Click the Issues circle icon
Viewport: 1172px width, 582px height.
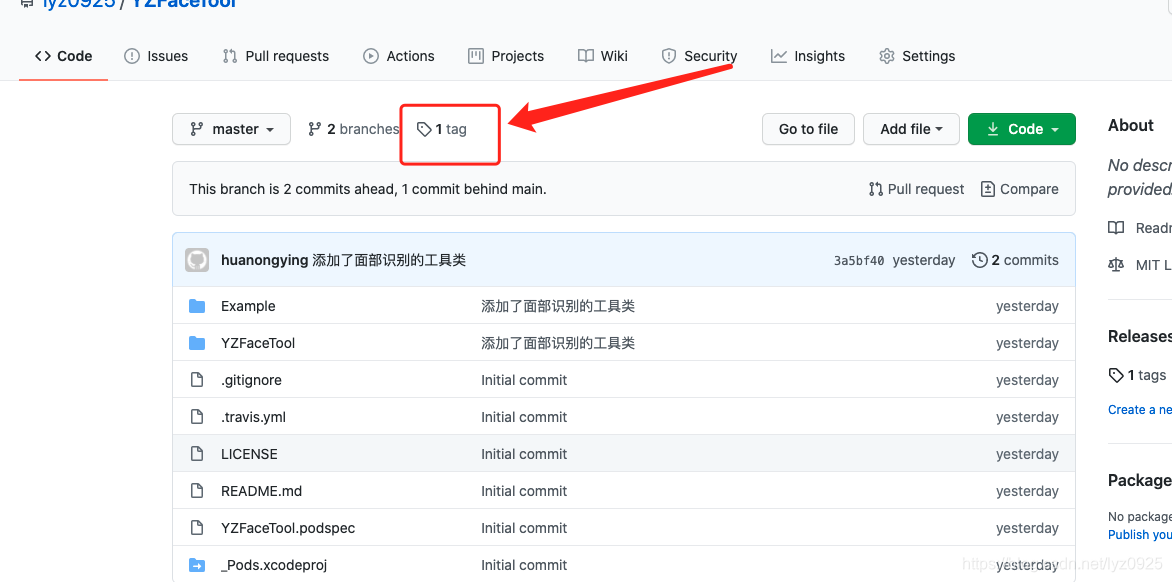132,56
